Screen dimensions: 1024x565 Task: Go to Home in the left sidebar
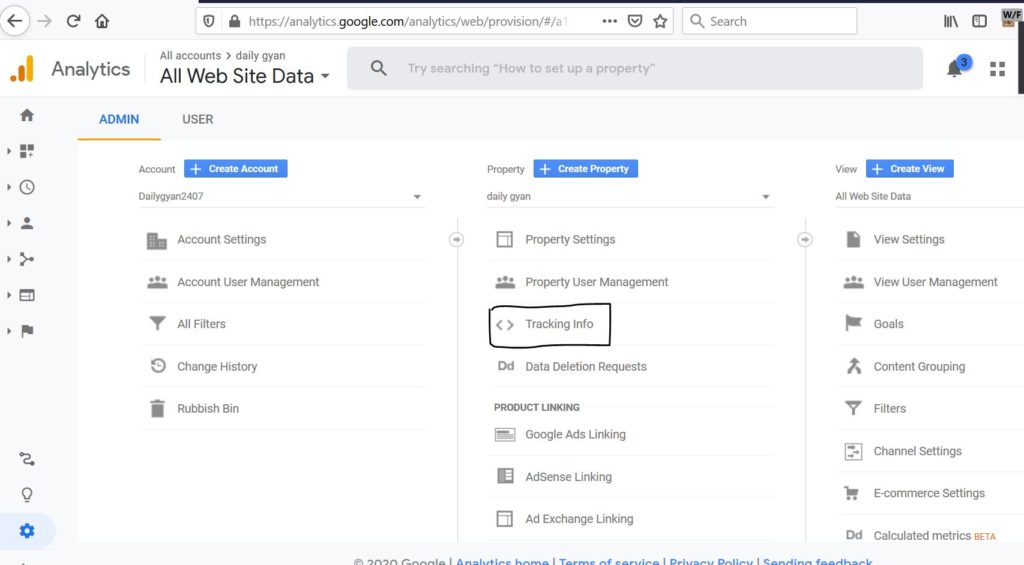[x=27, y=116]
